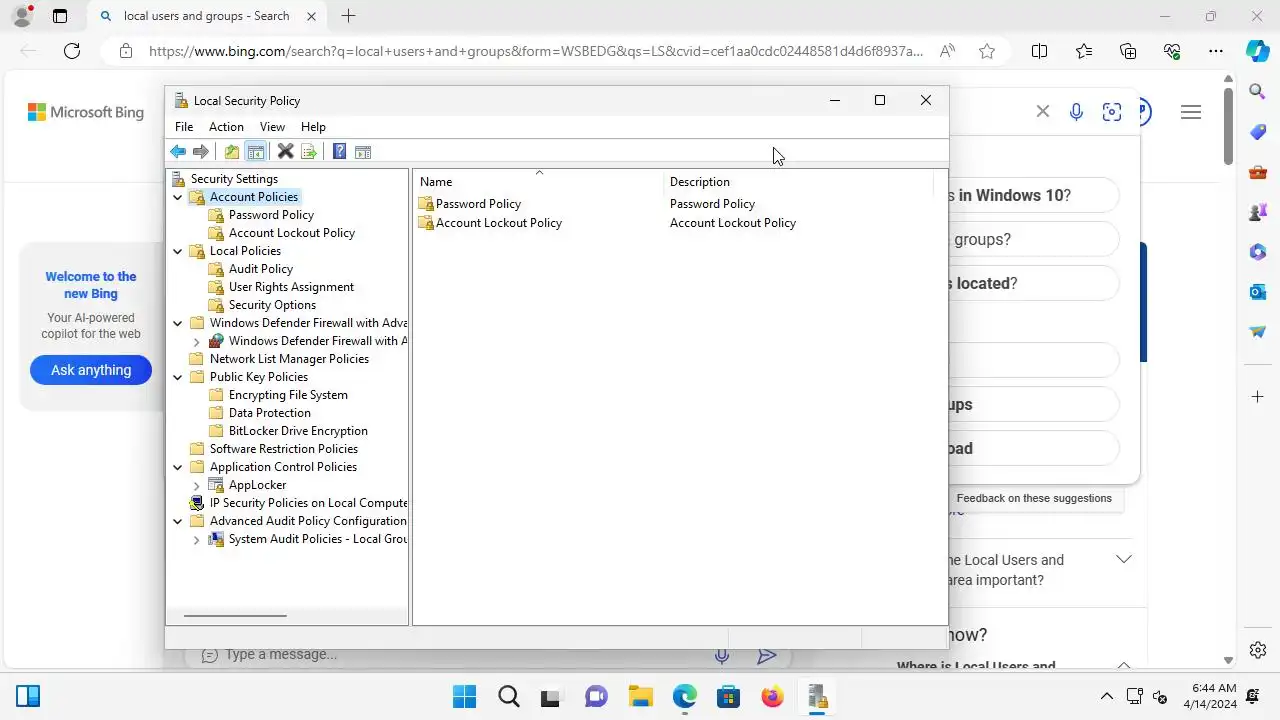Image resolution: width=1280 pixels, height=720 pixels.
Task: Open a new Edge tab with plus
Action: pos(348,16)
